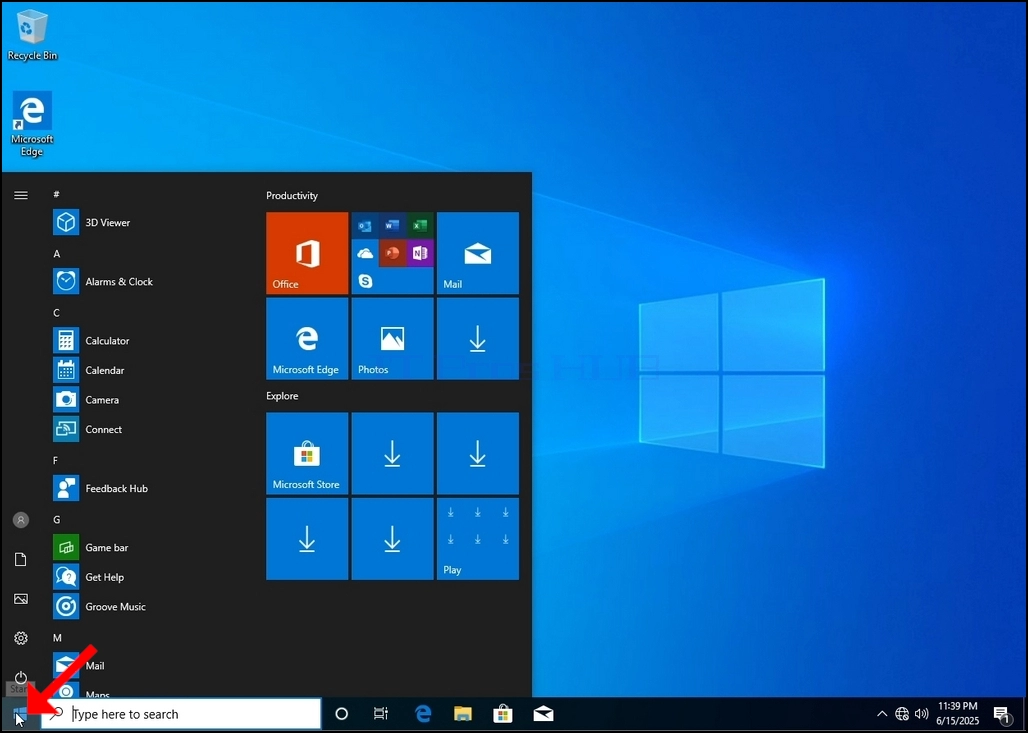1028x733 pixels.
Task: Open Pictures from Start sidebar
Action: 21,599
